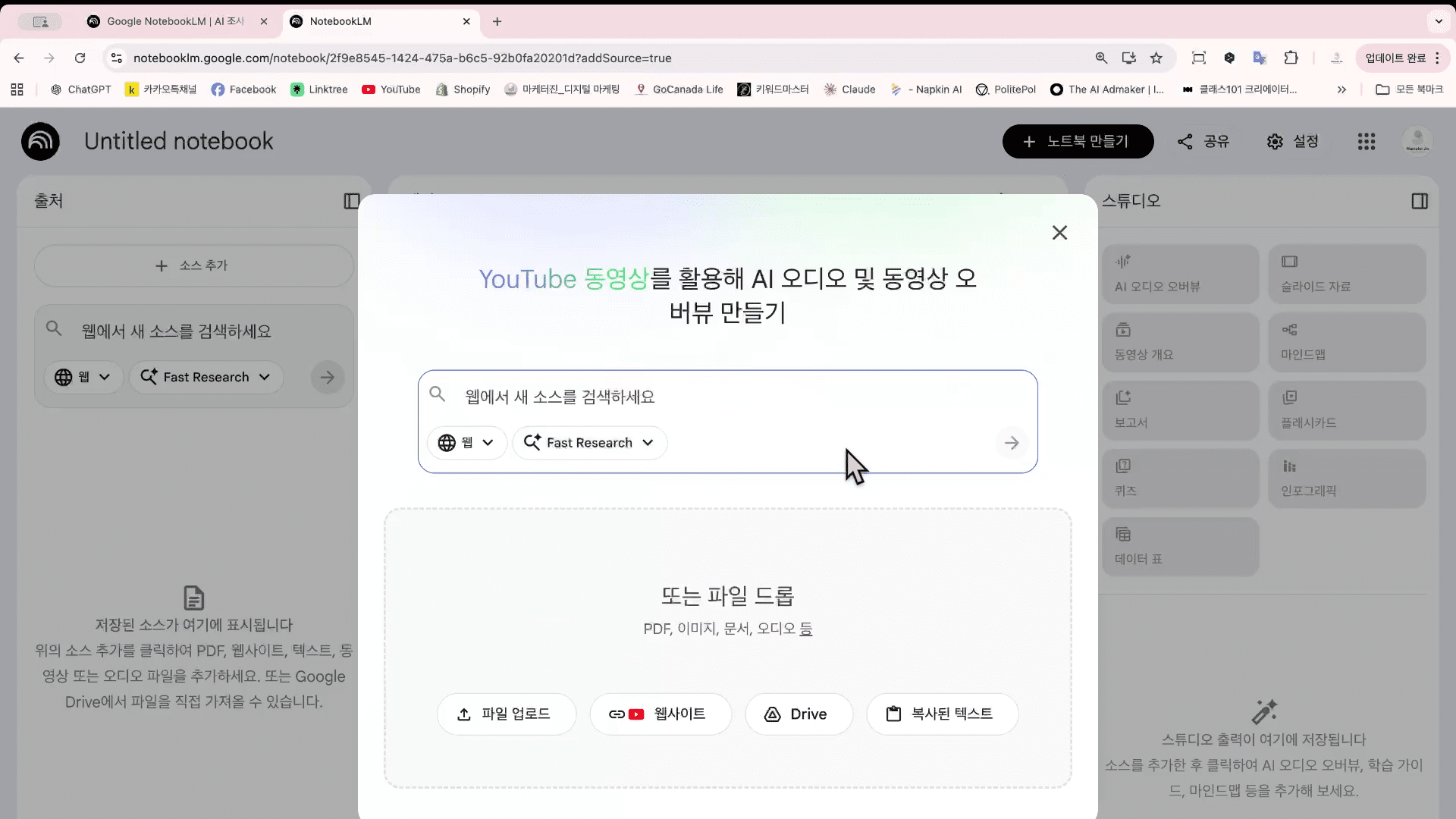Viewport: 1456px width, 819px height.
Task: Reload the current page
Action: pyautogui.click(x=80, y=58)
